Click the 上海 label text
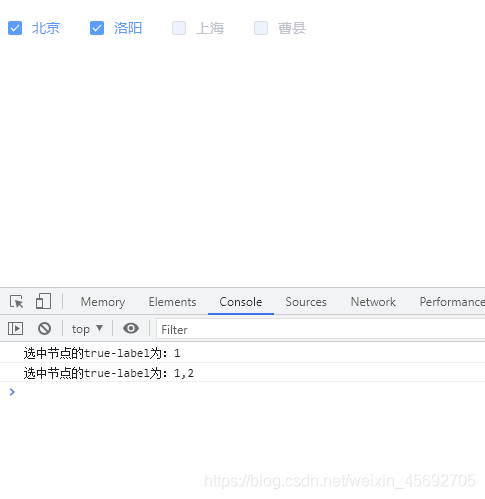The height and width of the screenshot is (499, 485). [x=210, y=28]
